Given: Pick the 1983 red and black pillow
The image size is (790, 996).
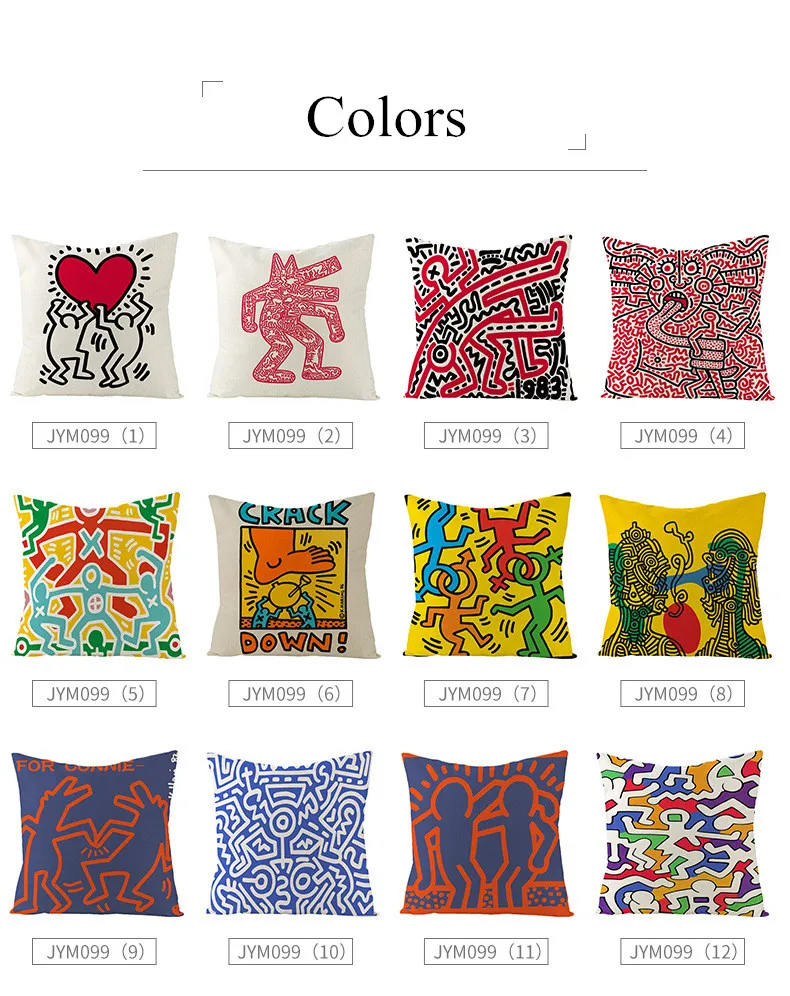Looking at the screenshot, I should [488, 317].
